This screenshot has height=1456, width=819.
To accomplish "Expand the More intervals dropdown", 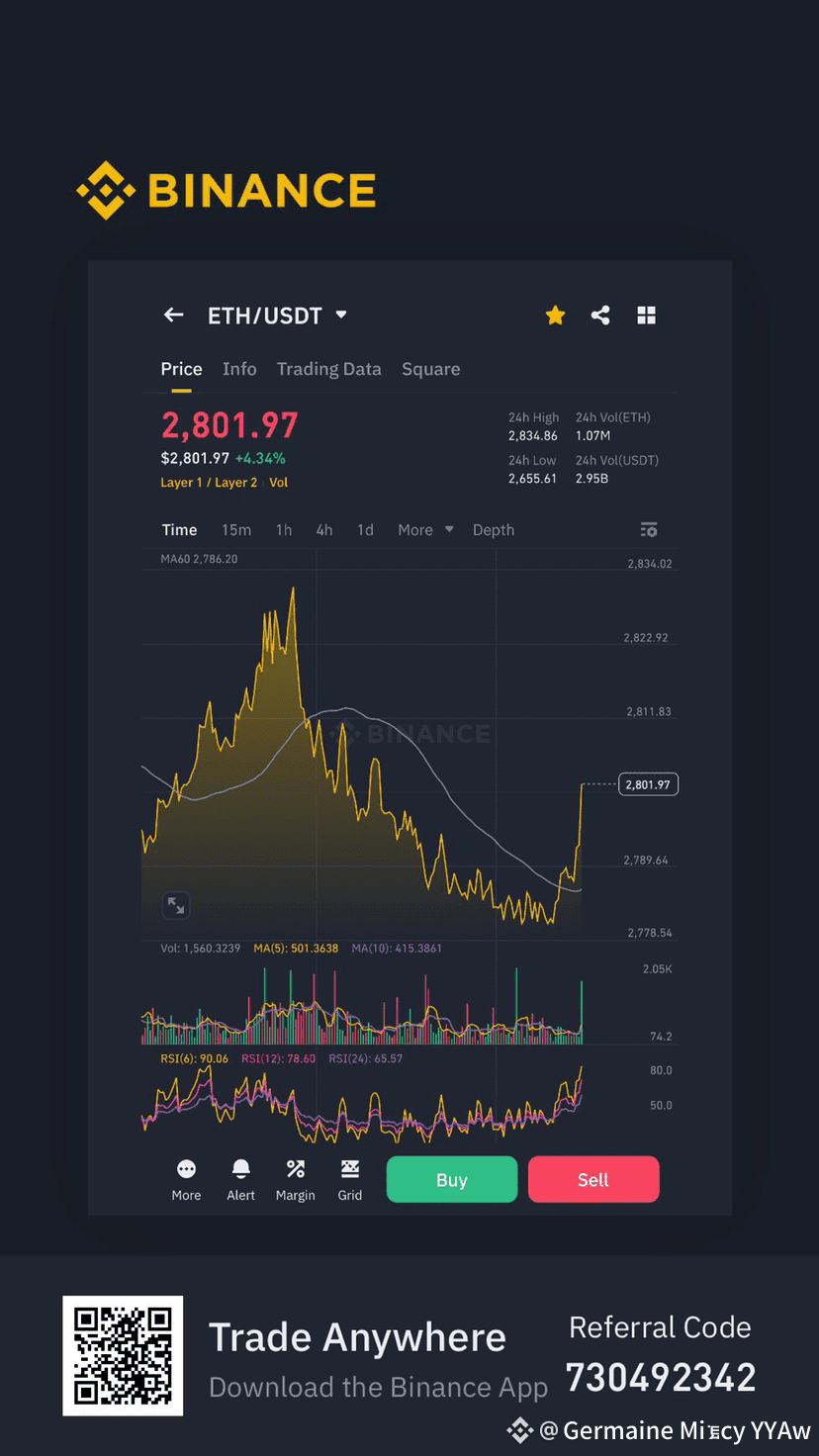I will click(425, 530).
